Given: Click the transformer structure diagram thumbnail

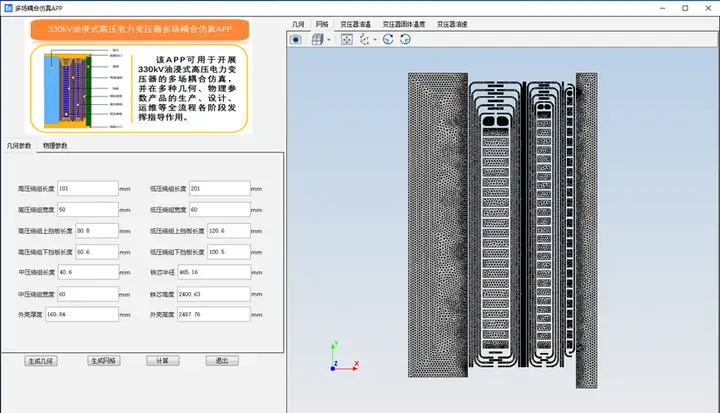Looking at the screenshot, I should (x=68, y=90).
